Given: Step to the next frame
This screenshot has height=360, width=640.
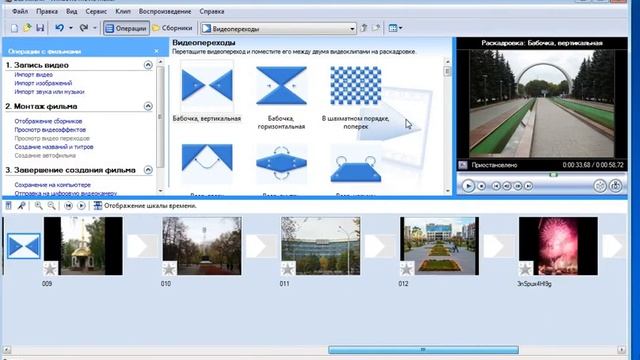Looking at the screenshot, I should click(x=518, y=186).
